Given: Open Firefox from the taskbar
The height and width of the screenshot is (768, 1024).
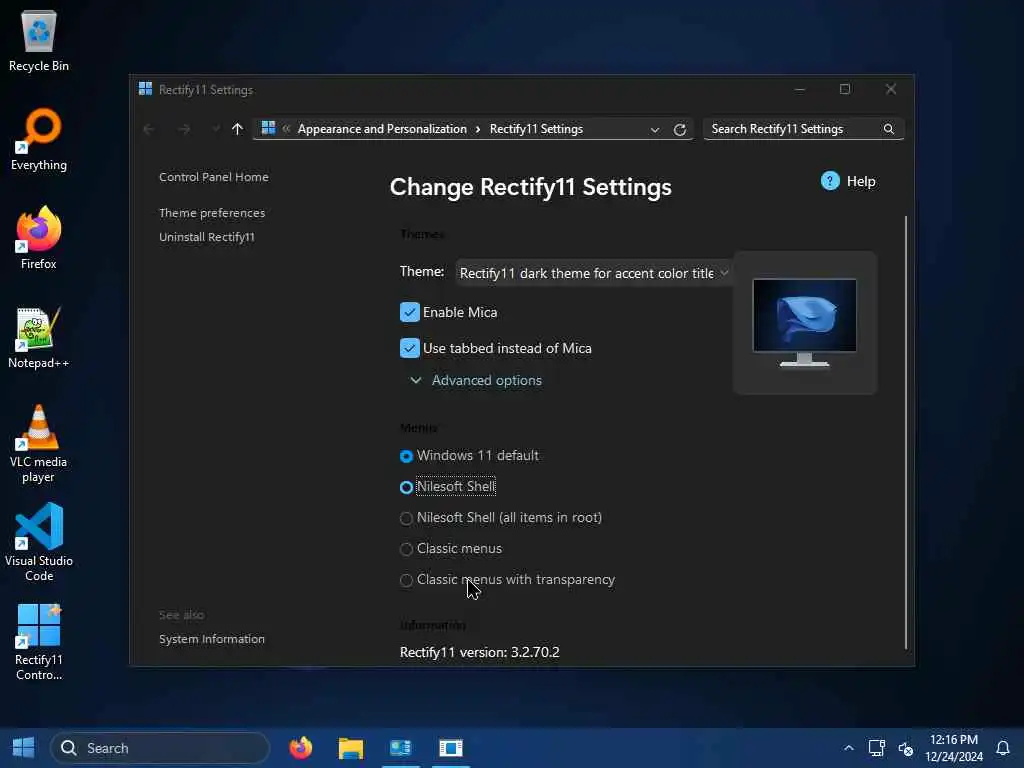Looking at the screenshot, I should coord(301,748).
